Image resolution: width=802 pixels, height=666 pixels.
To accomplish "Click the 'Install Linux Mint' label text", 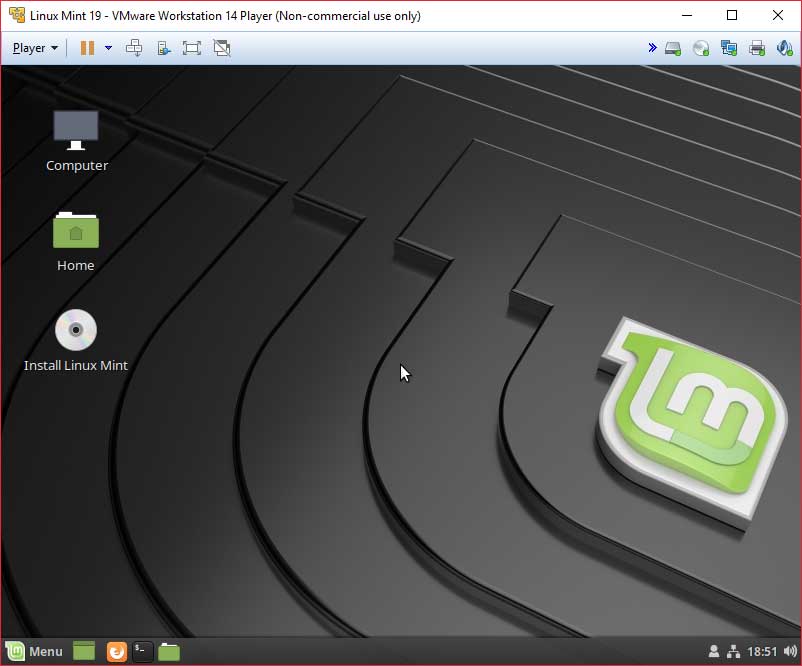I will [76, 365].
